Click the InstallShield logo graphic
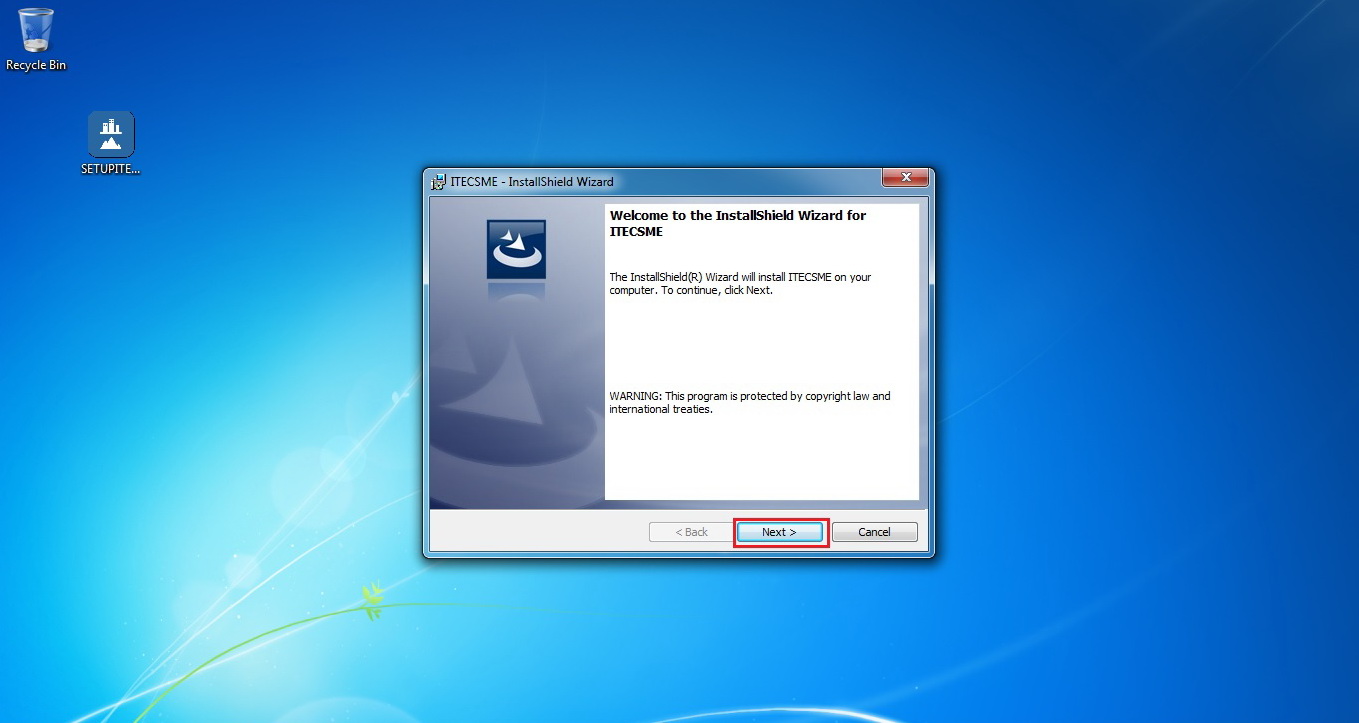 [x=516, y=249]
